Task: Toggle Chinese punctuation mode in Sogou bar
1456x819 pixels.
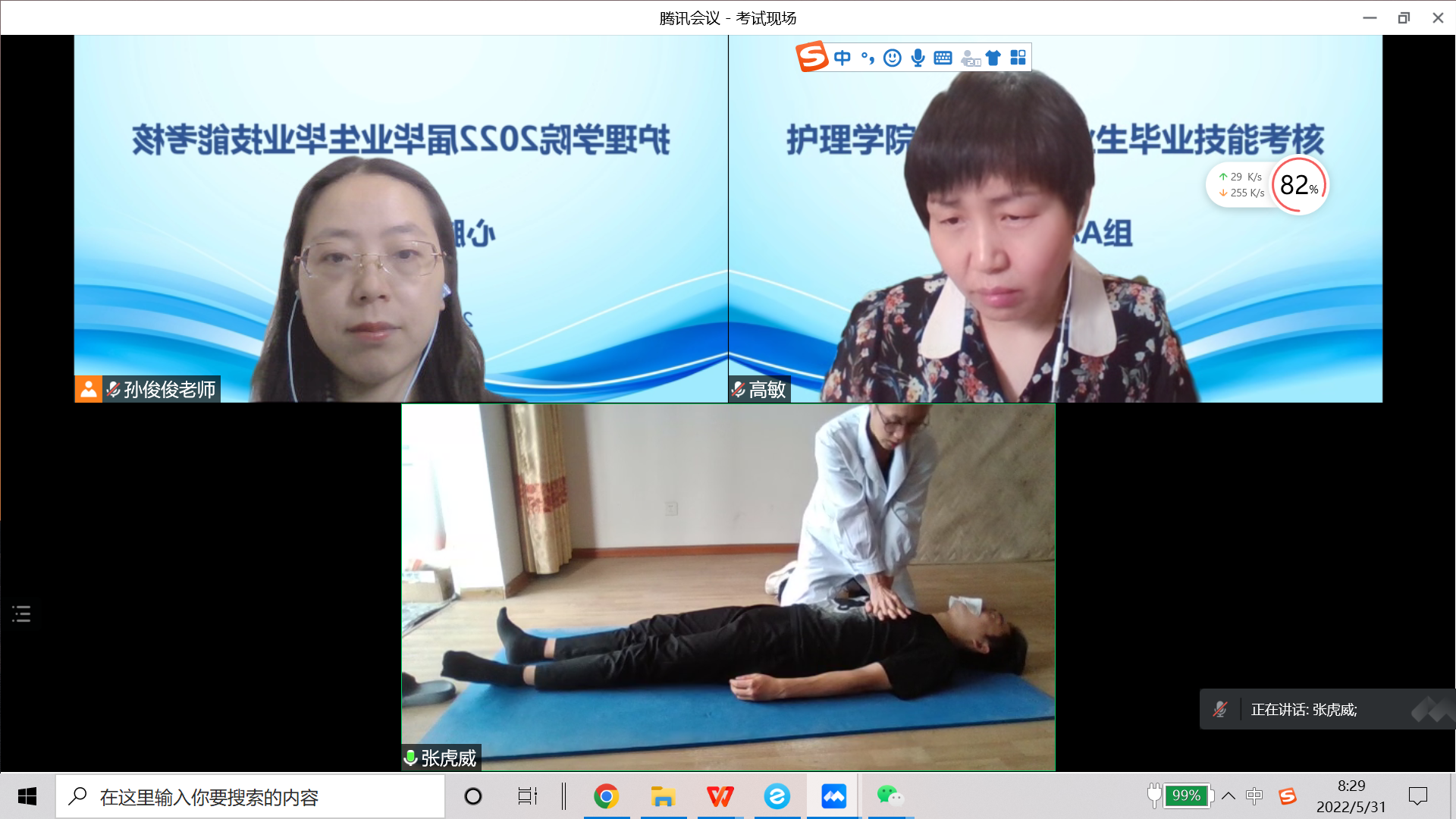Action: point(868,58)
